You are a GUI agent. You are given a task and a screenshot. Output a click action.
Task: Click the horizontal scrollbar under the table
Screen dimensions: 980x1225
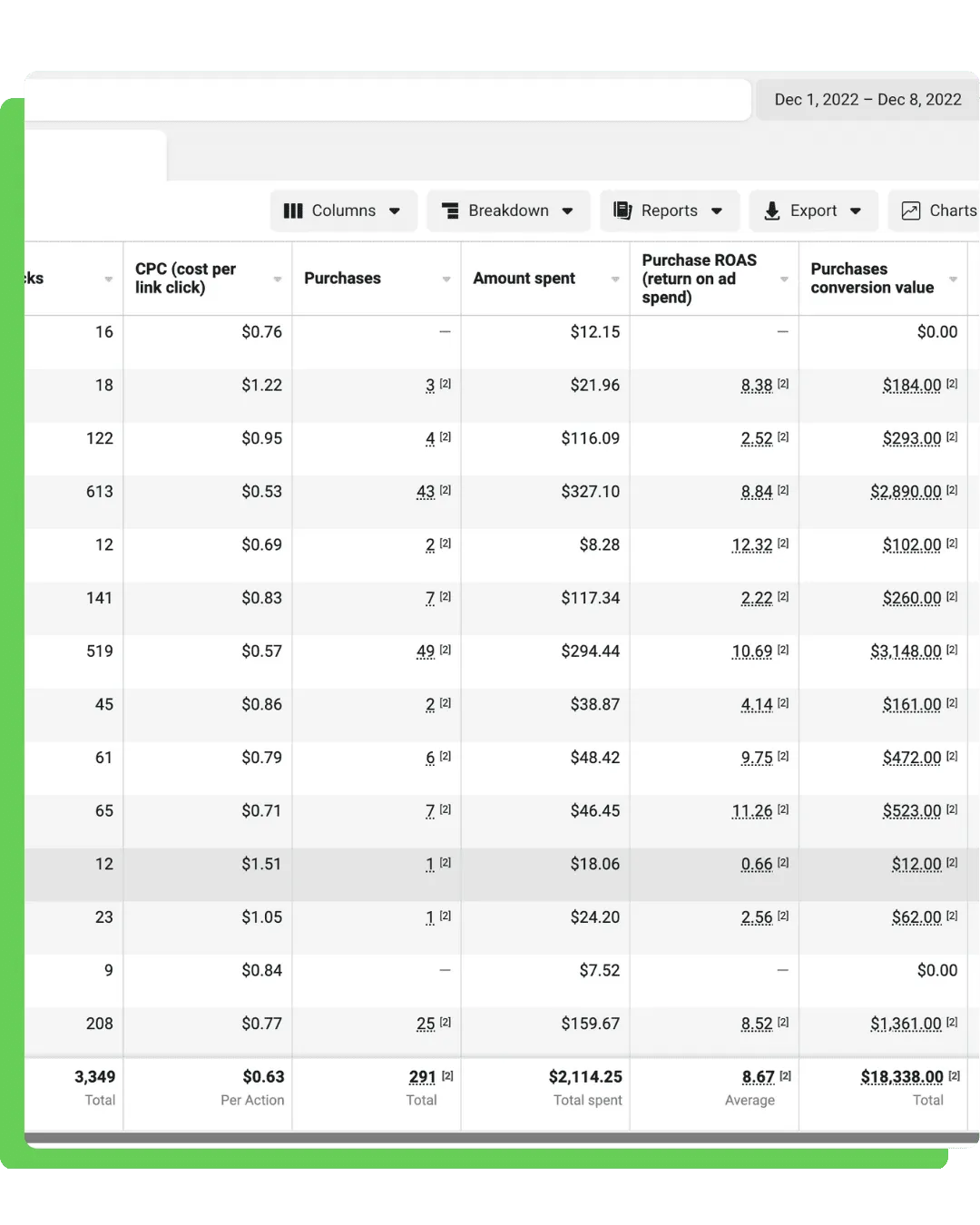(x=502, y=1137)
